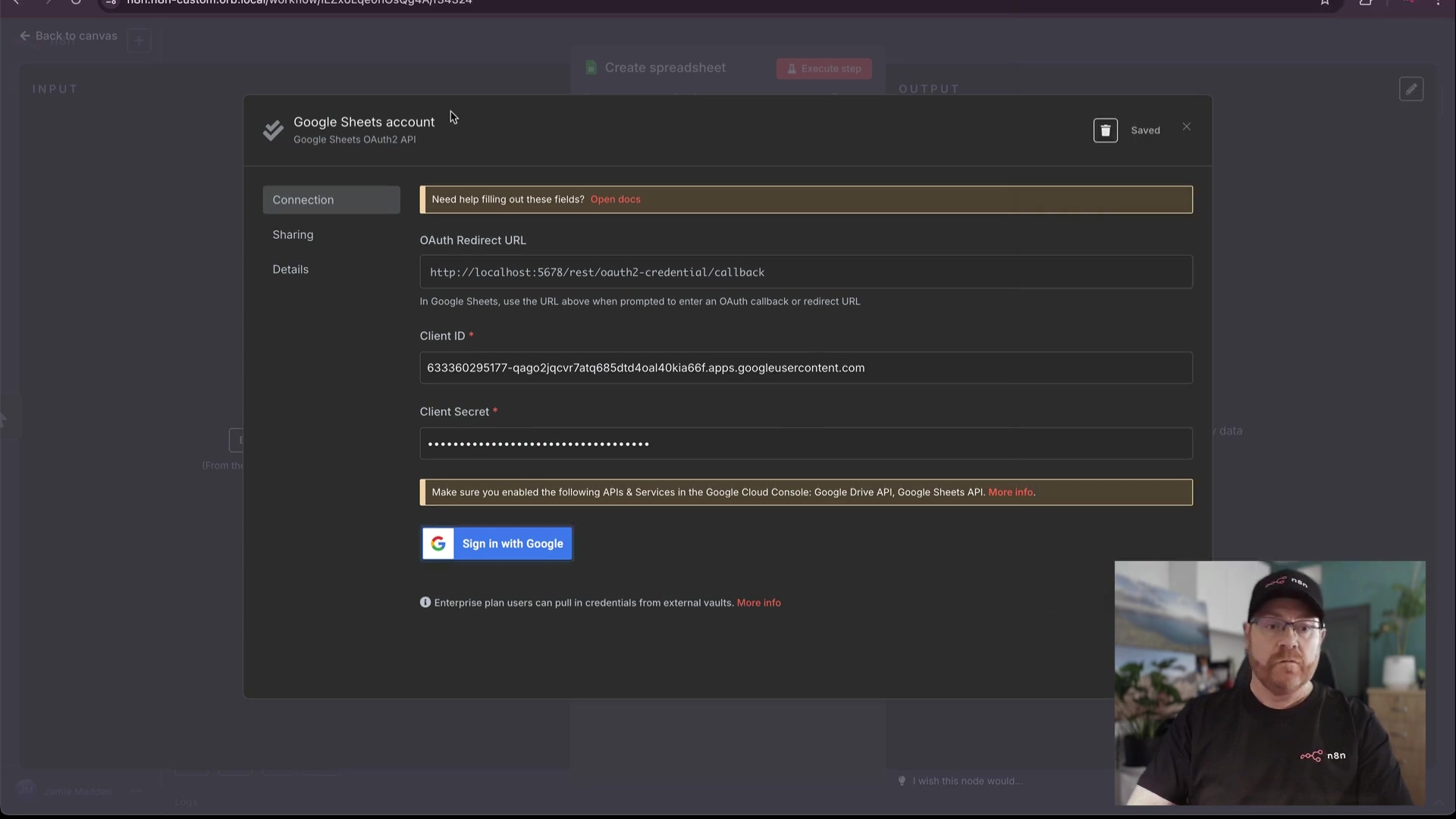Close the Google Sheets account dialog
Screen dimensions: 1456x819
[x=1186, y=127]
